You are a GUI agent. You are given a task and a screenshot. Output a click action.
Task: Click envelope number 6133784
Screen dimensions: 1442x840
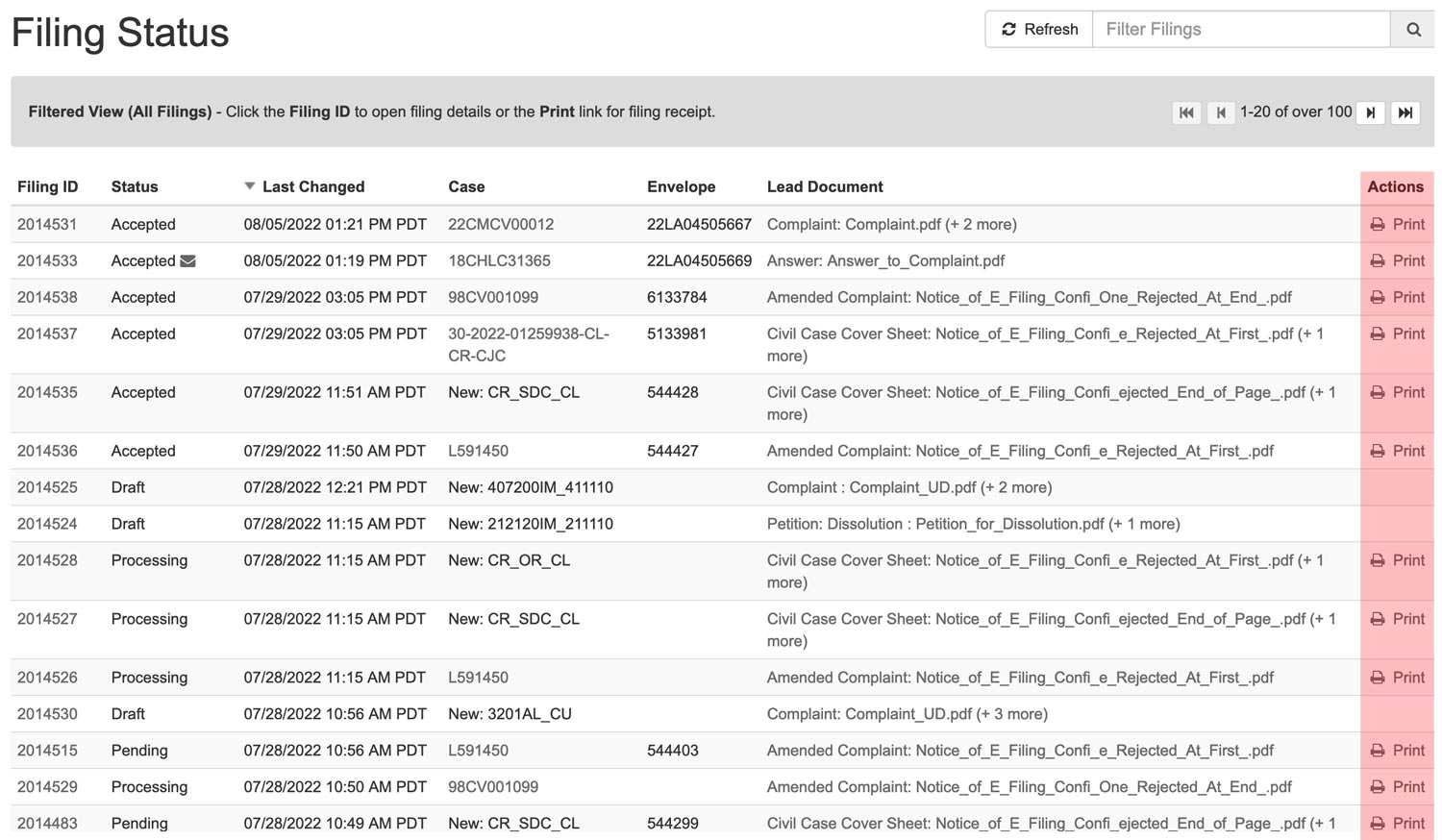677,297
